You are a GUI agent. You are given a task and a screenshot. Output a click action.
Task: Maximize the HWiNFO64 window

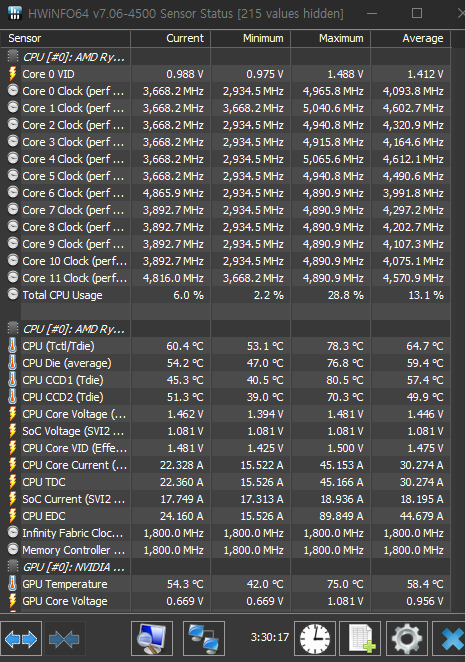pos(417,13)
